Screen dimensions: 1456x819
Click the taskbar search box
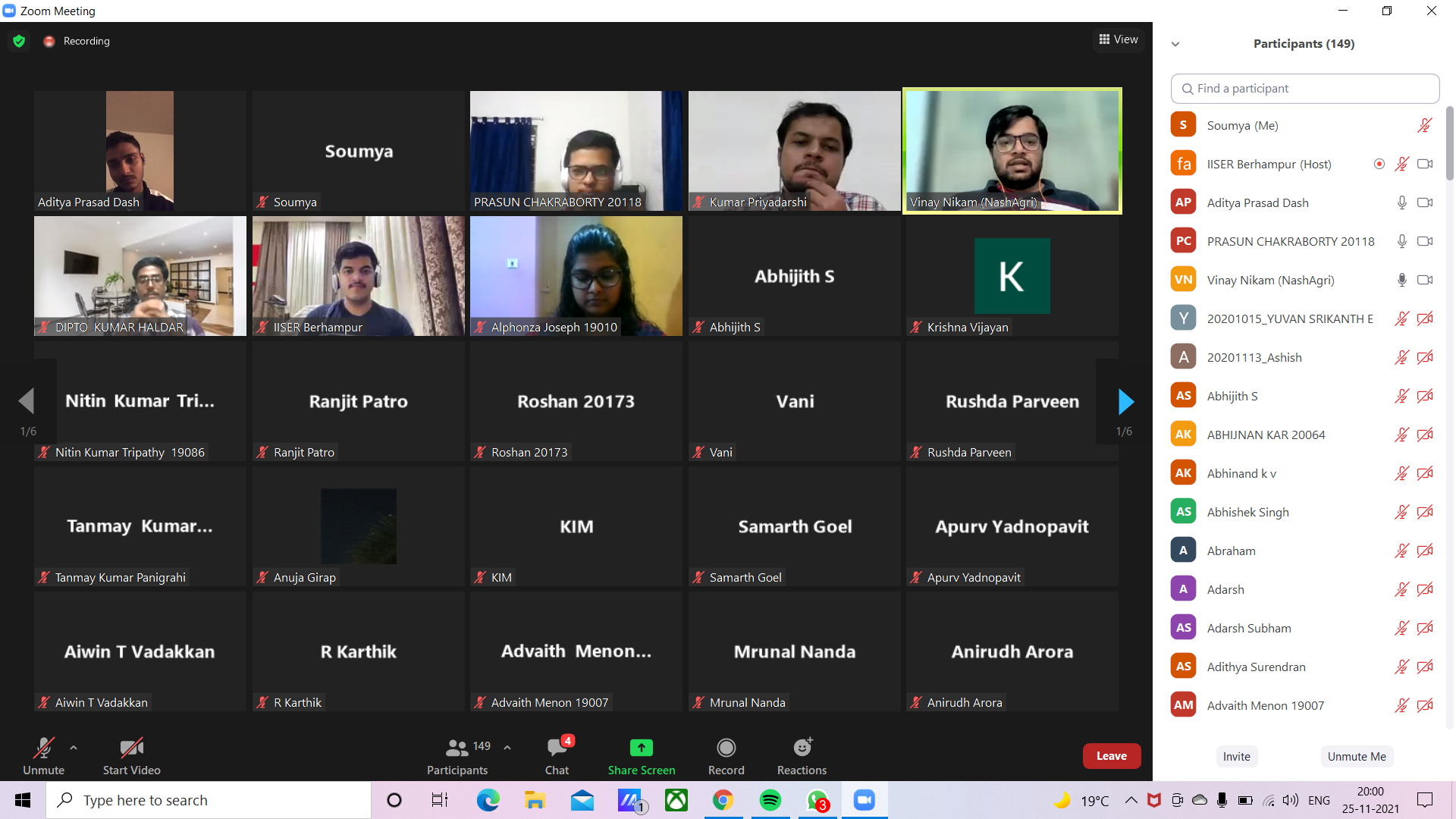pos(209,800)
